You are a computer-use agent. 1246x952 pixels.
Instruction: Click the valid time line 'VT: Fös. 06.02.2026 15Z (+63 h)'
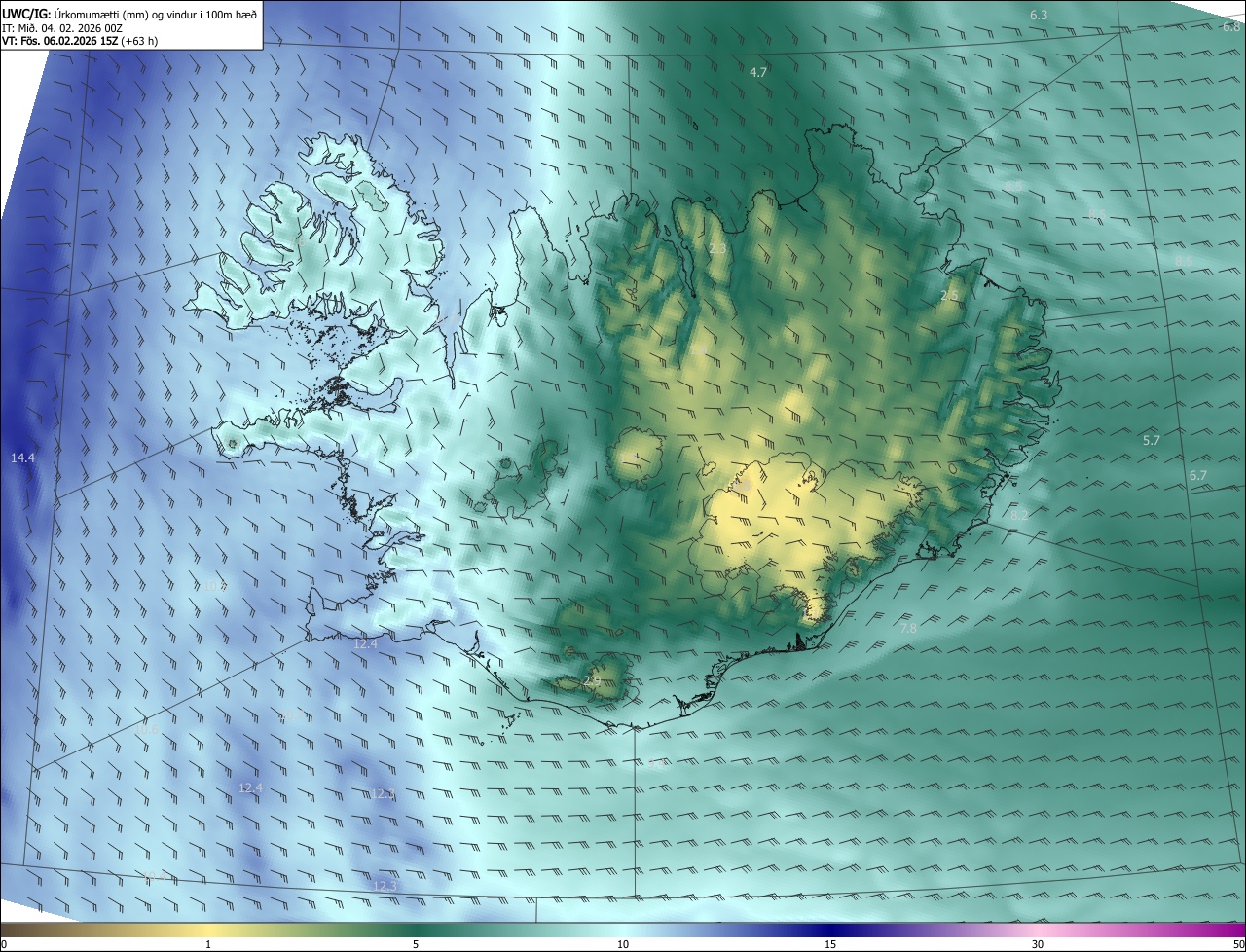(x=80, y=41)
